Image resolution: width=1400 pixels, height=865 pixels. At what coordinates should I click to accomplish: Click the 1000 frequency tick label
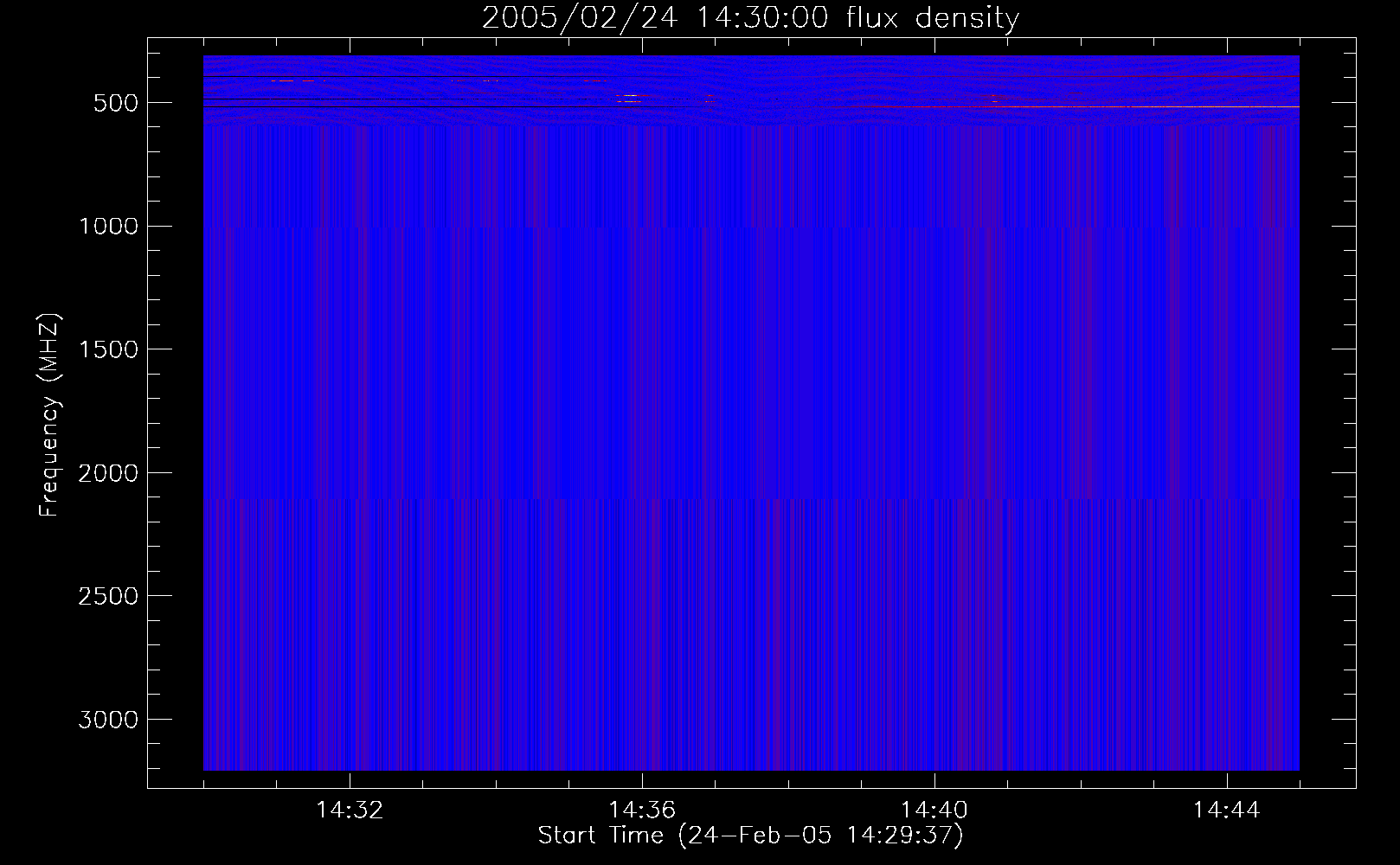[108, 227]
